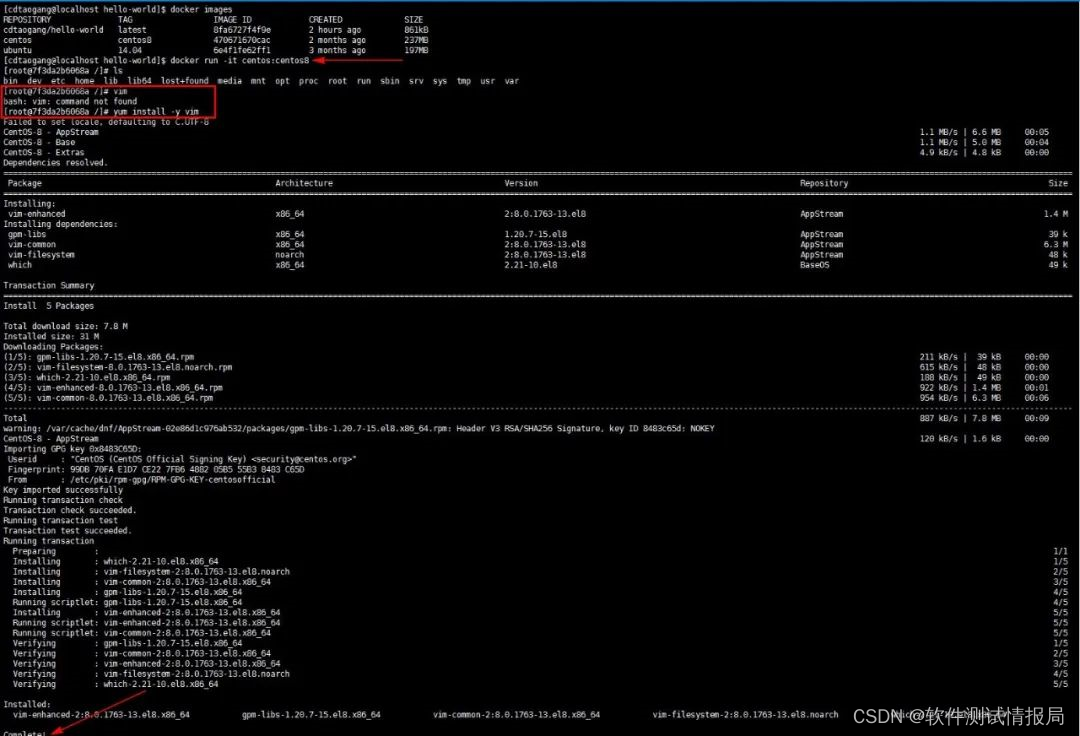The height and width of the screenshot is (736, 1080).
Task: Click the 'CentOS-8 - Base' repo line
Action: (39, 143)
